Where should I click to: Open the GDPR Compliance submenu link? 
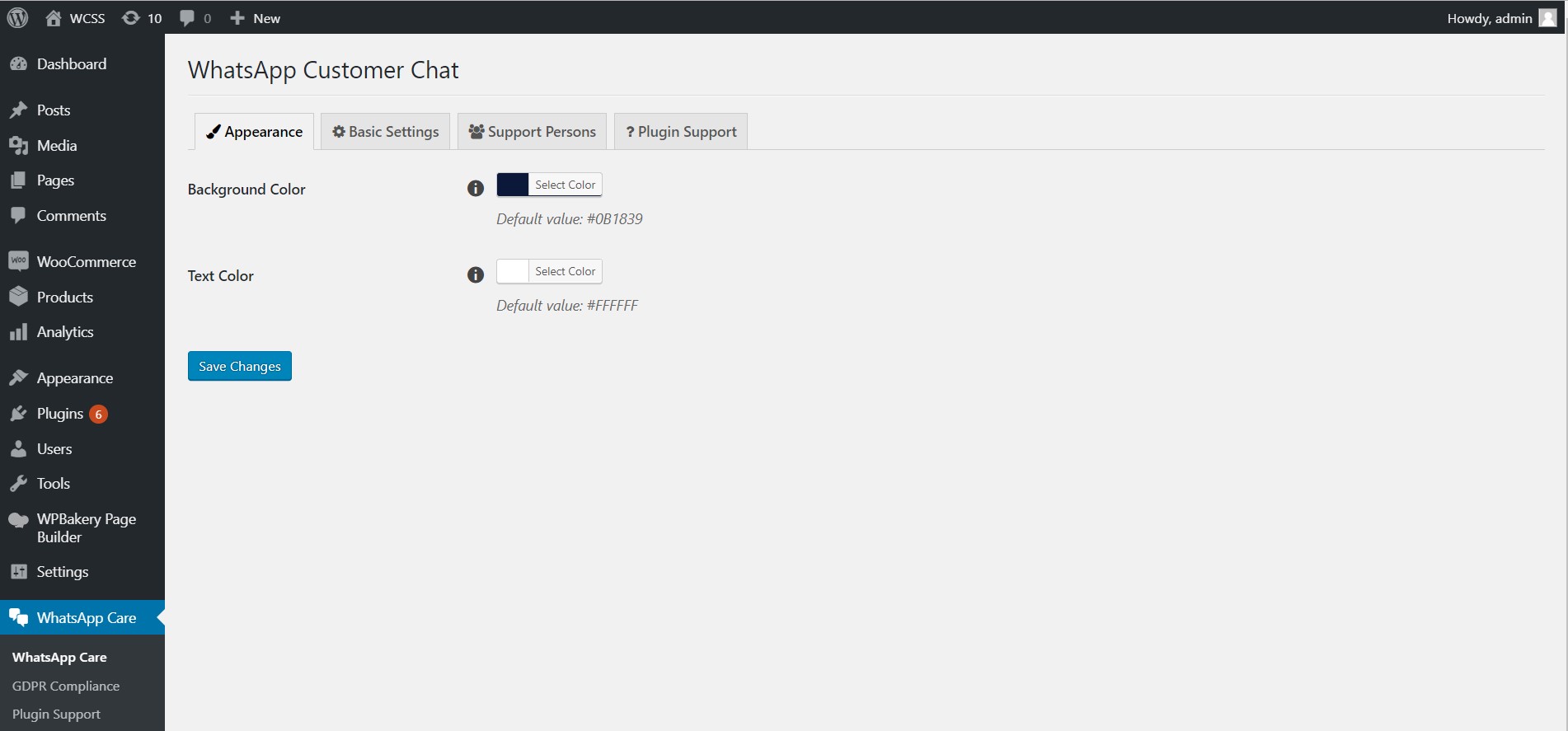pyautogui.click(x=66, y=686)
